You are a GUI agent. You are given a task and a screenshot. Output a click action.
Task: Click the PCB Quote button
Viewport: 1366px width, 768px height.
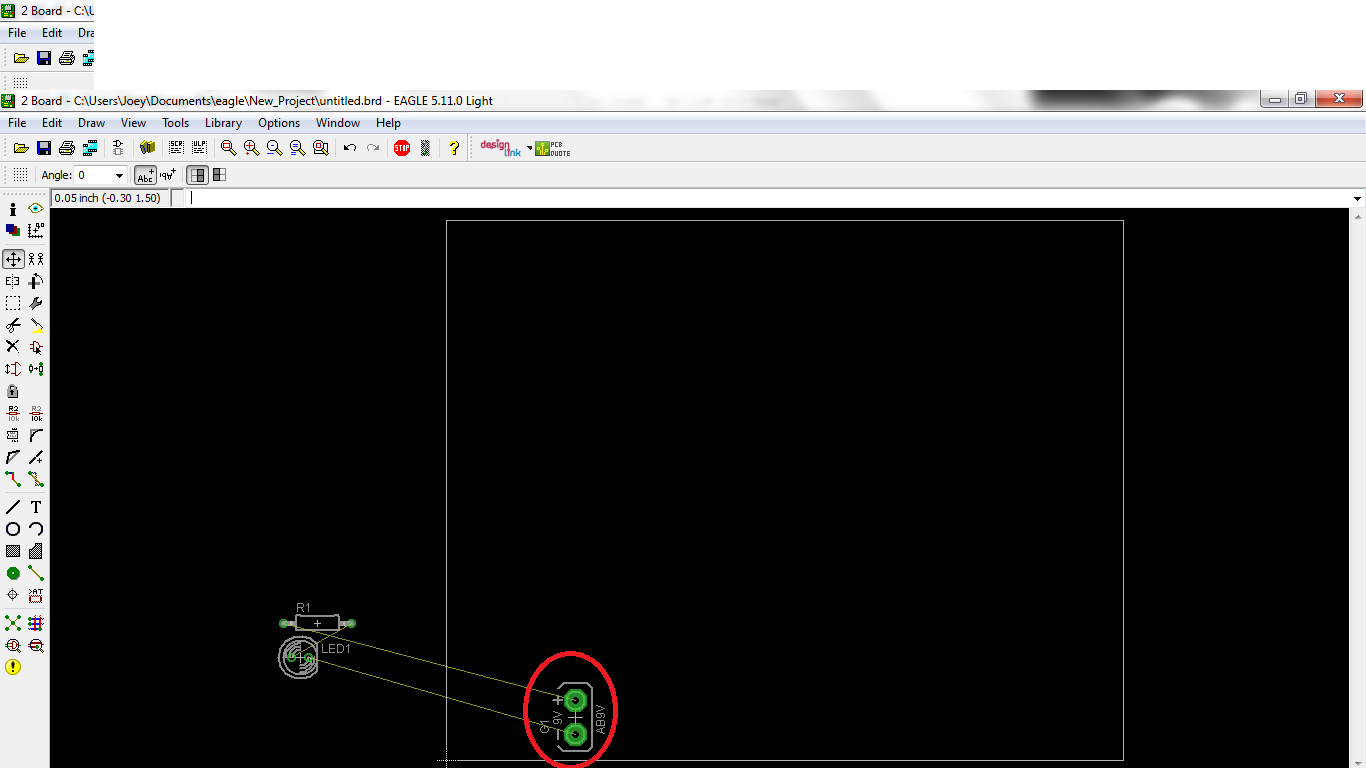553,148
